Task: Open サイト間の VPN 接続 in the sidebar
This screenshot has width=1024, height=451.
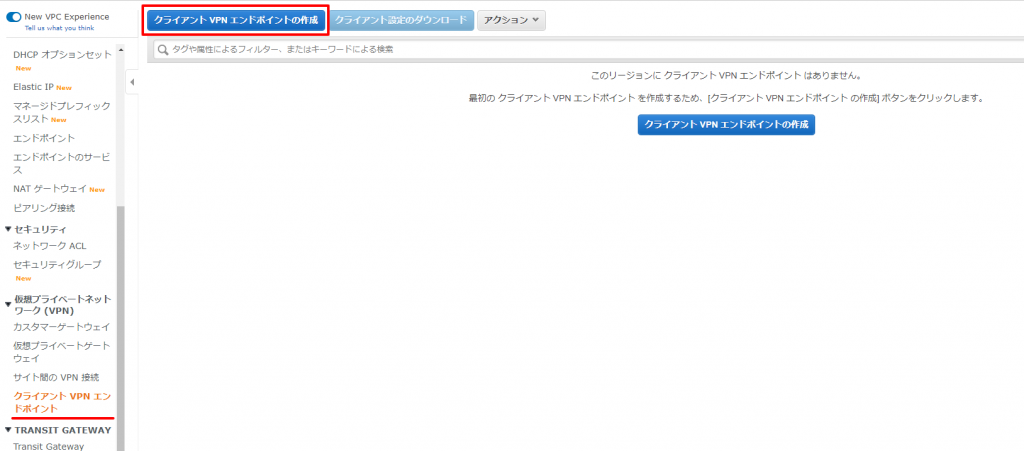Action: [x=56, y=377]
